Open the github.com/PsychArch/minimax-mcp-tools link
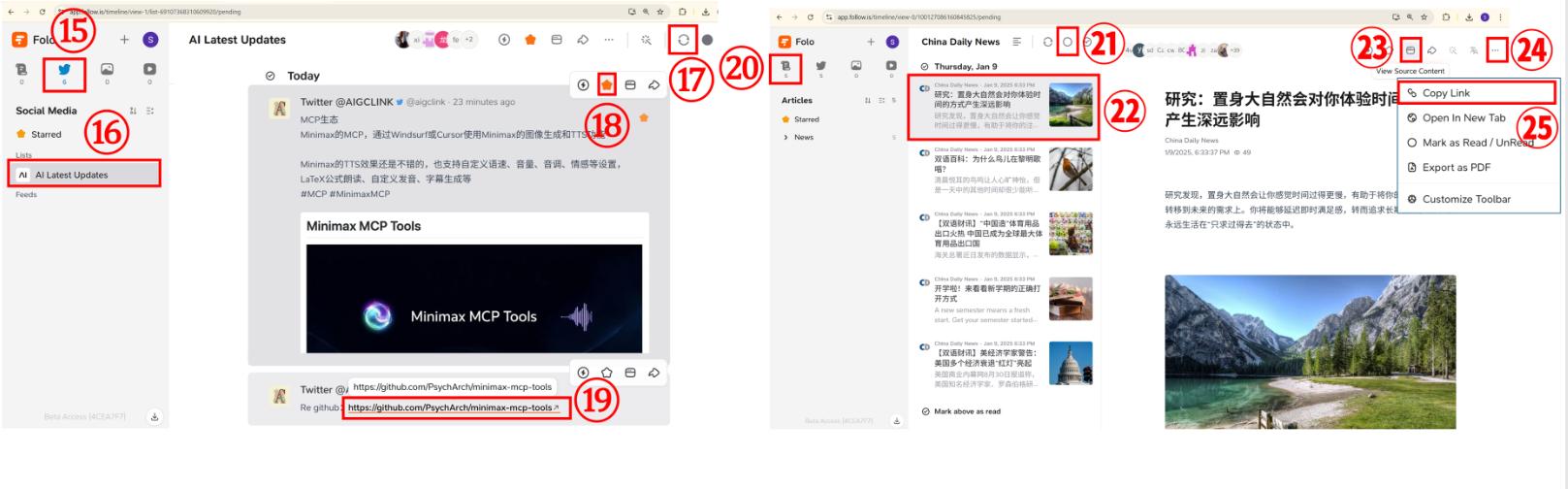Image resolution: width=1568 pixels, height=489 pixels. [451, 407]
